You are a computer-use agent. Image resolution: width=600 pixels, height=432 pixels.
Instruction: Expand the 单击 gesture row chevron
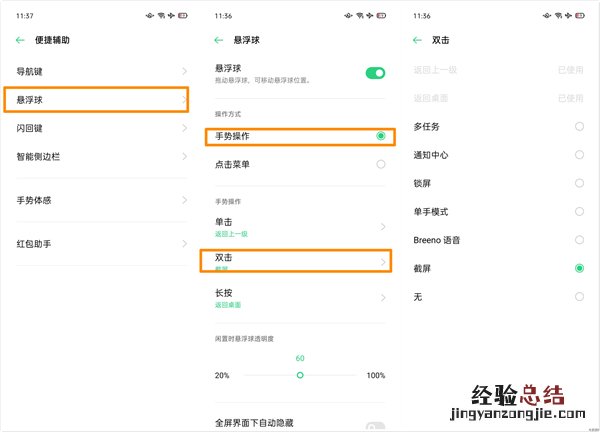point(381,226)
